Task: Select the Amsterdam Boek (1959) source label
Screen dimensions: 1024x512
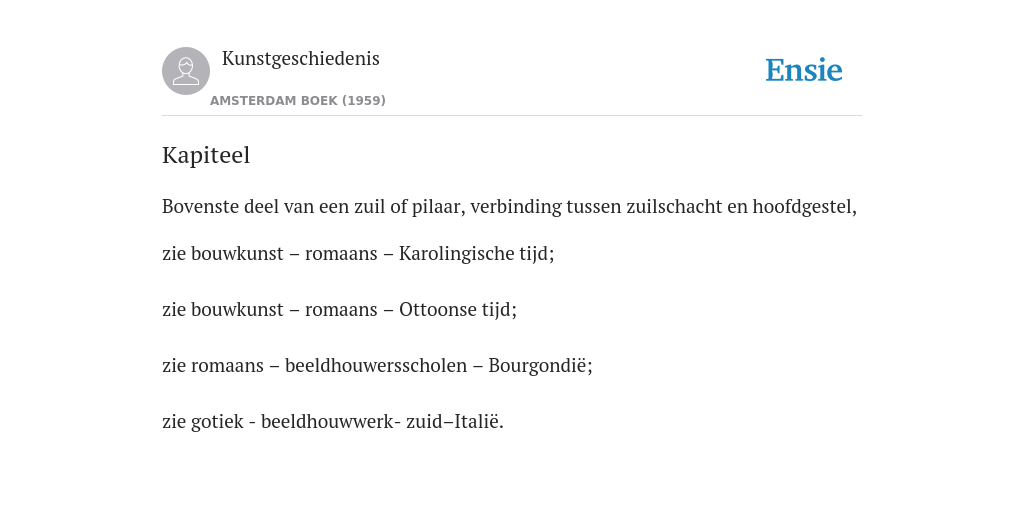Action: pyautogui.click(x=298, y=101)
